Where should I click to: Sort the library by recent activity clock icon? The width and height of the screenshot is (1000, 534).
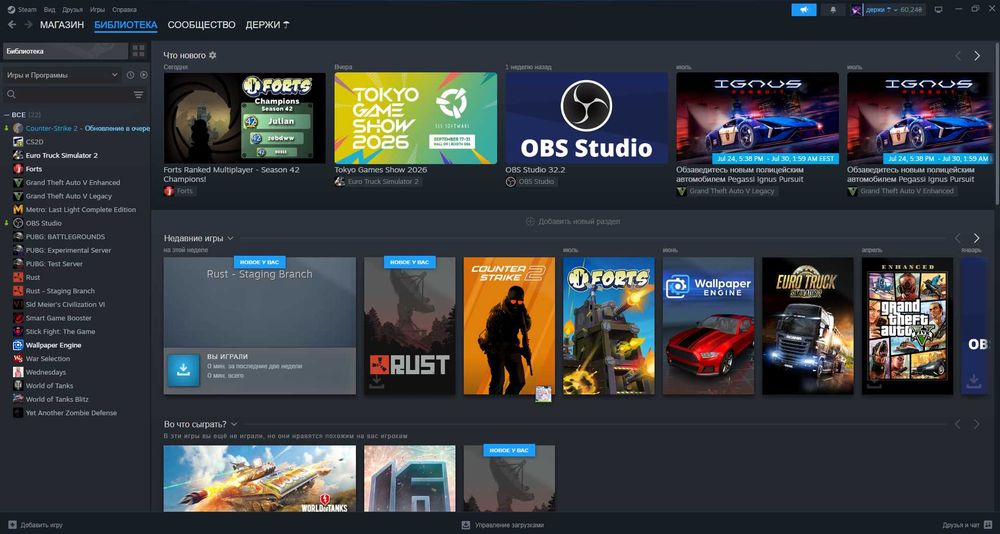pos(130,75)
